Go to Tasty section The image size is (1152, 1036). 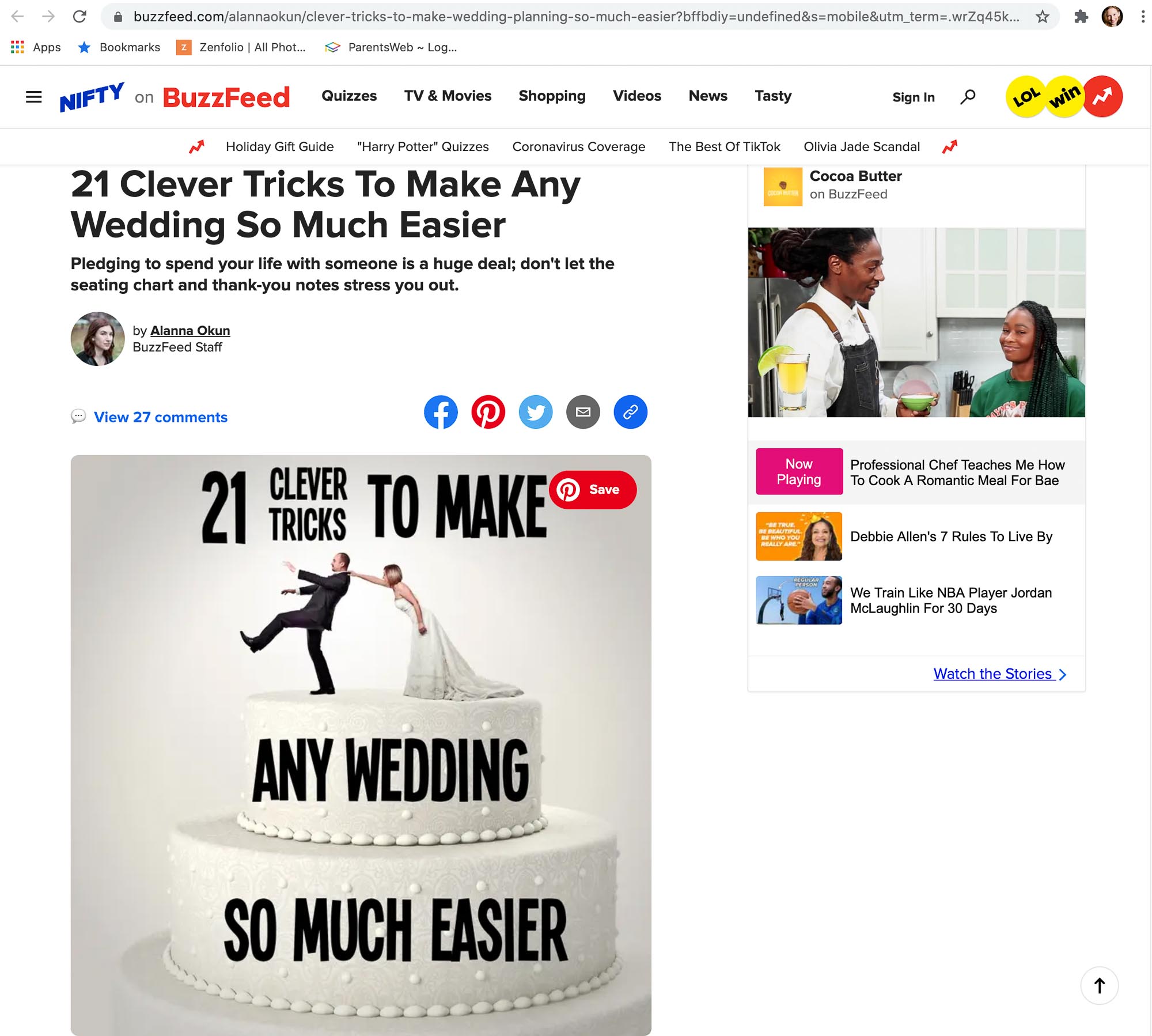773,96
